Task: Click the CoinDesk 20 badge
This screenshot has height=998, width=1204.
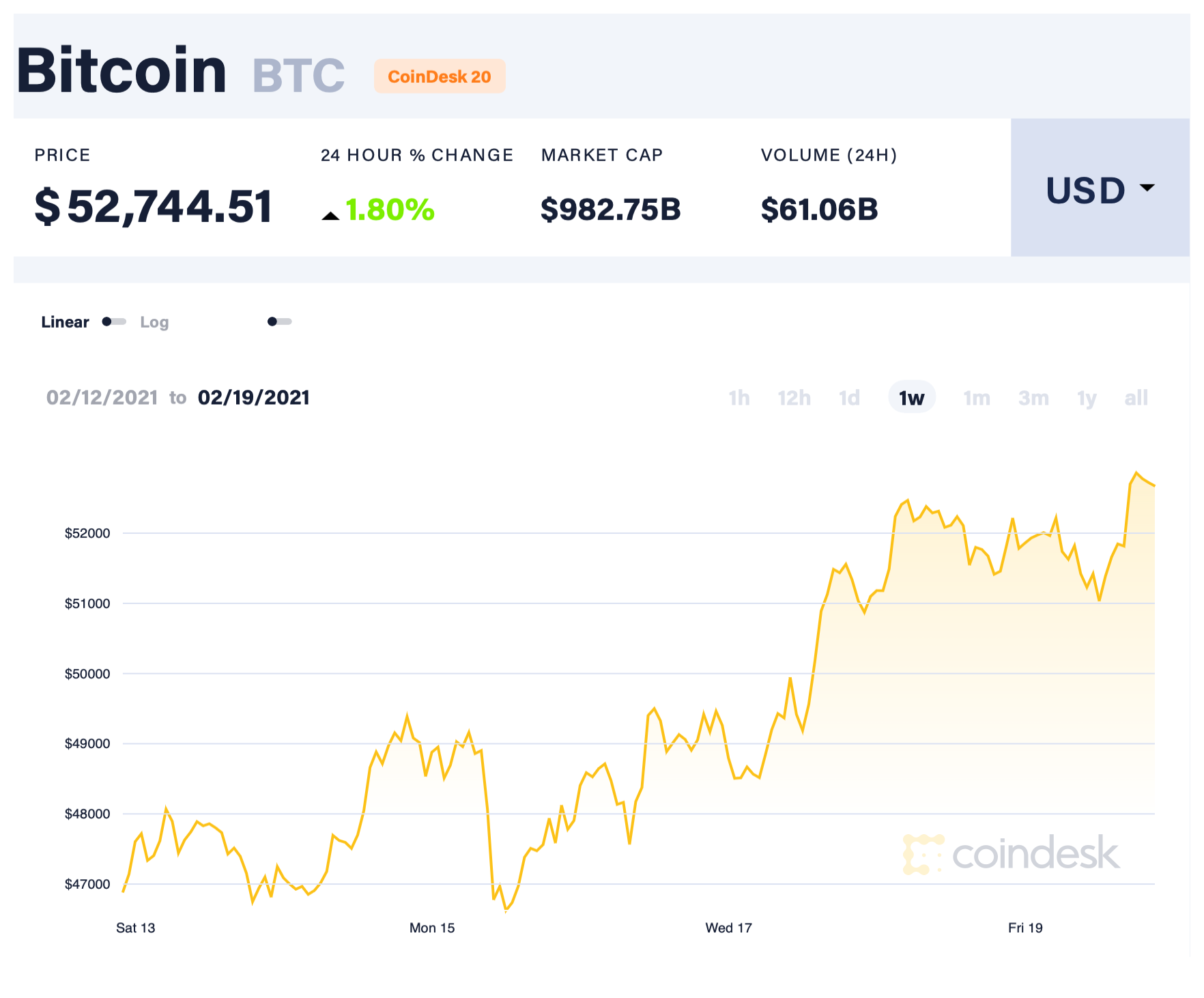Action: [440, 76]
